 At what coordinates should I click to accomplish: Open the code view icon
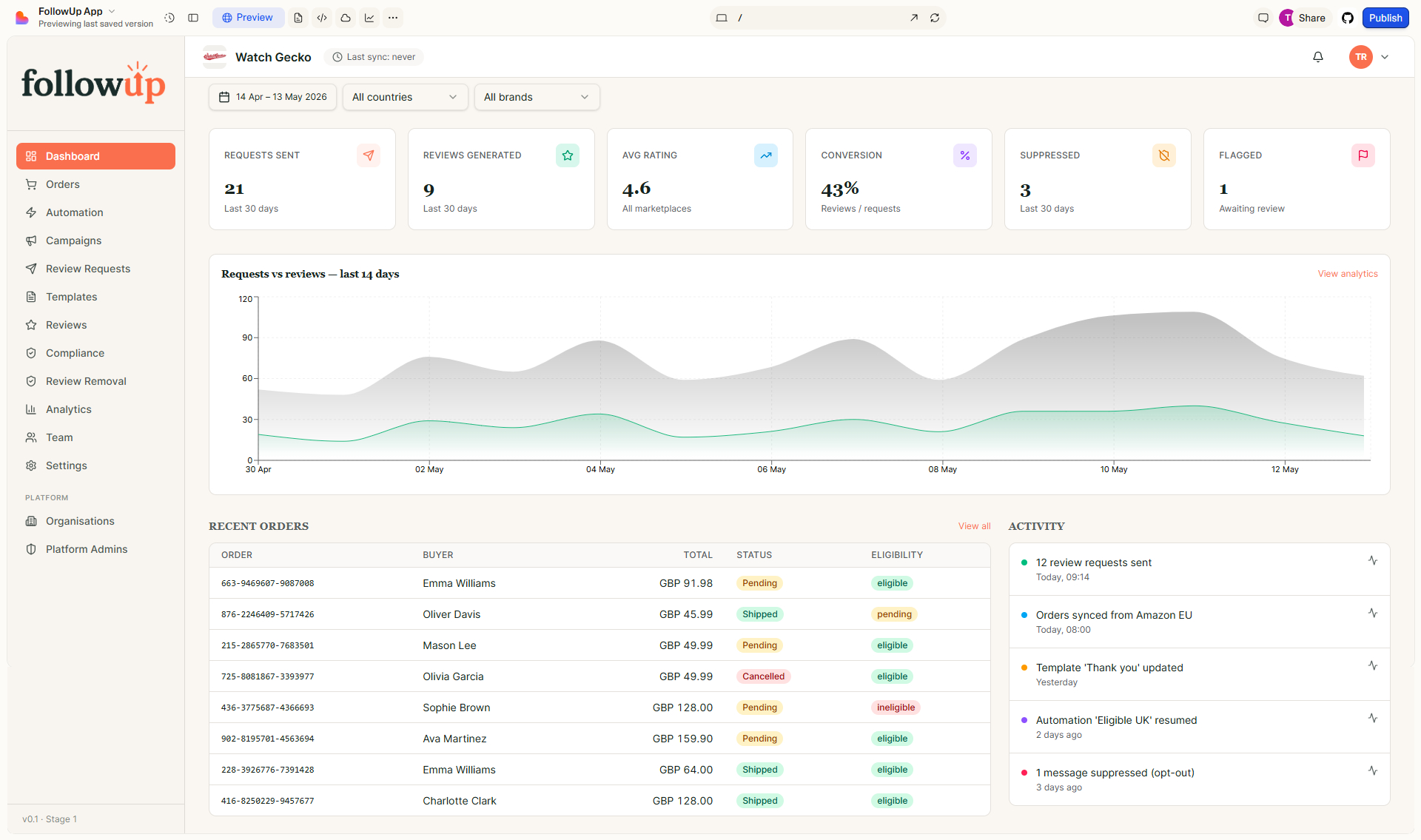click(322, 18)
